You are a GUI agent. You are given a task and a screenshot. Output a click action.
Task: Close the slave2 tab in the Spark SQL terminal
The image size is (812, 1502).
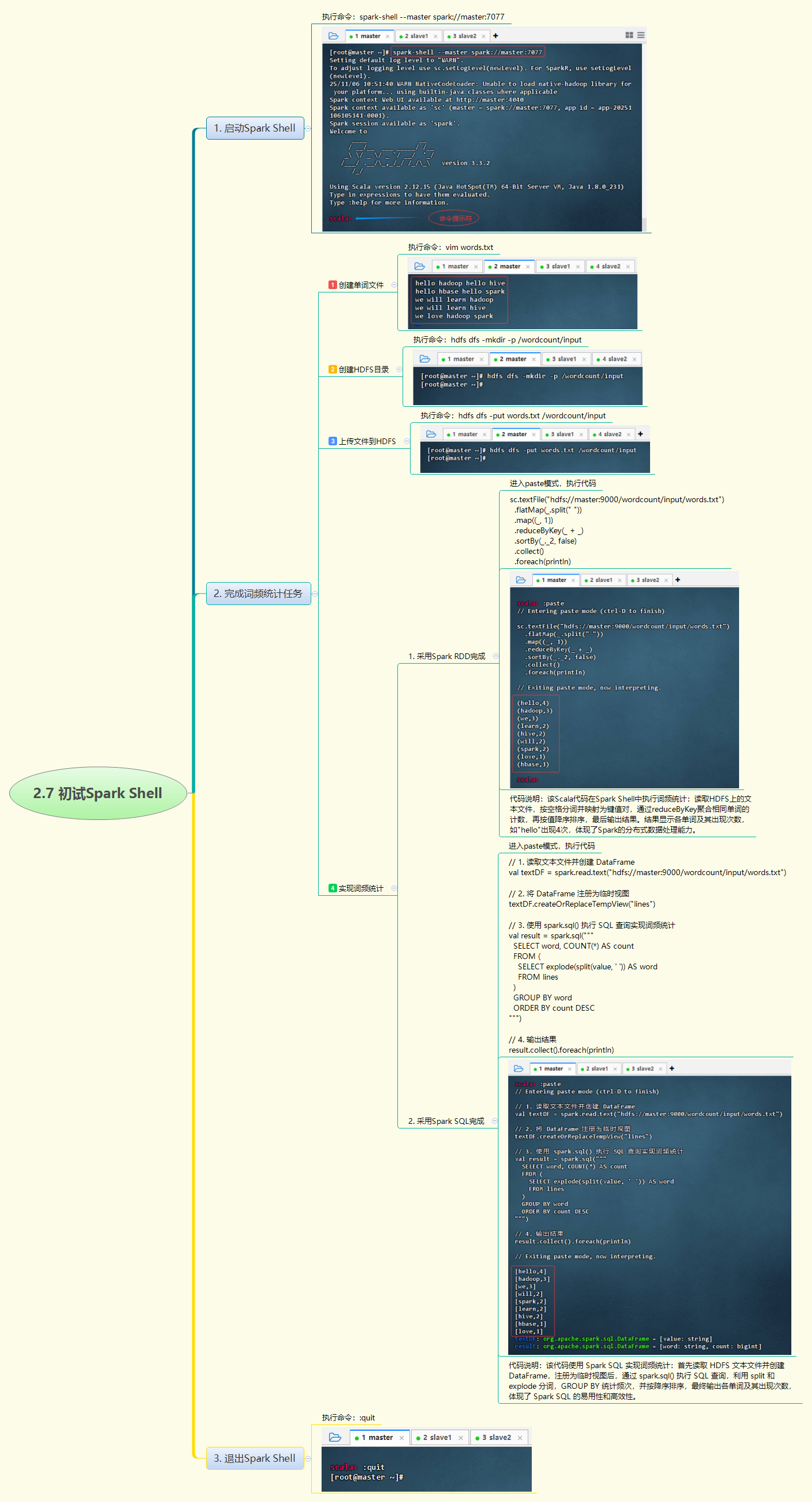tap(661, 1069)
